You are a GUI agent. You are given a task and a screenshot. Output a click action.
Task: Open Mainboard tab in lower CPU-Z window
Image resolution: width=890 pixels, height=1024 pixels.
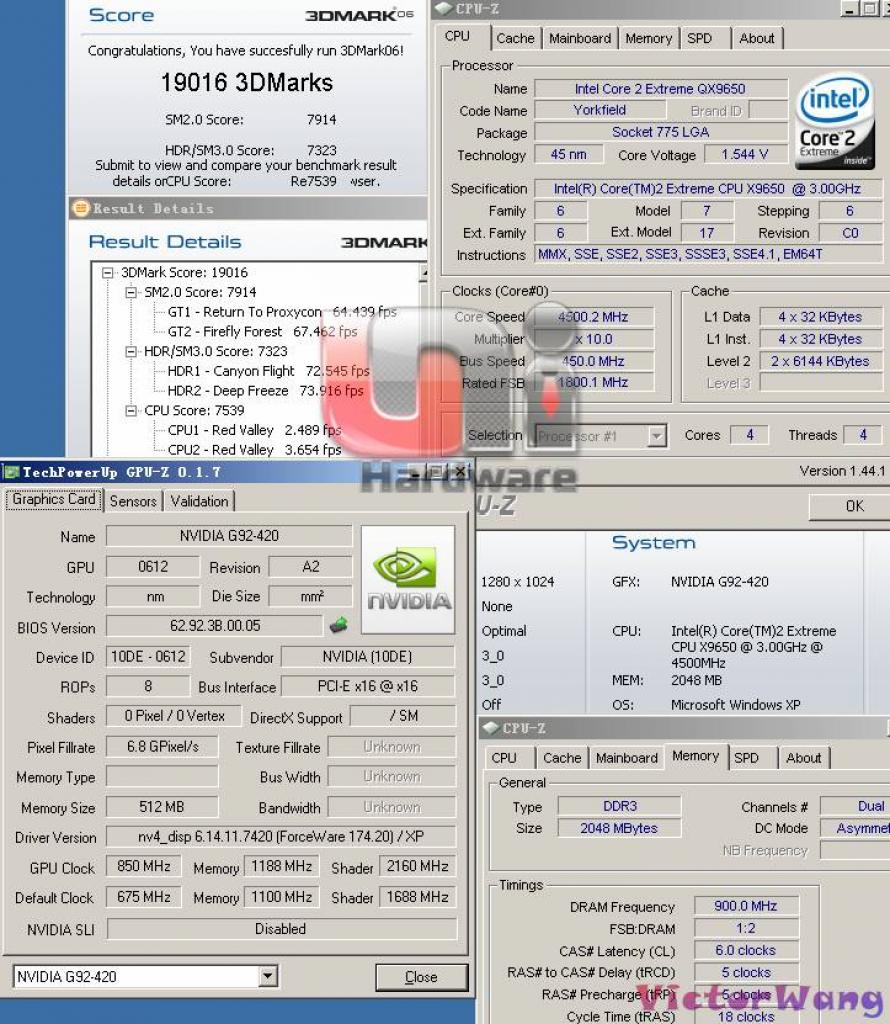627,758
